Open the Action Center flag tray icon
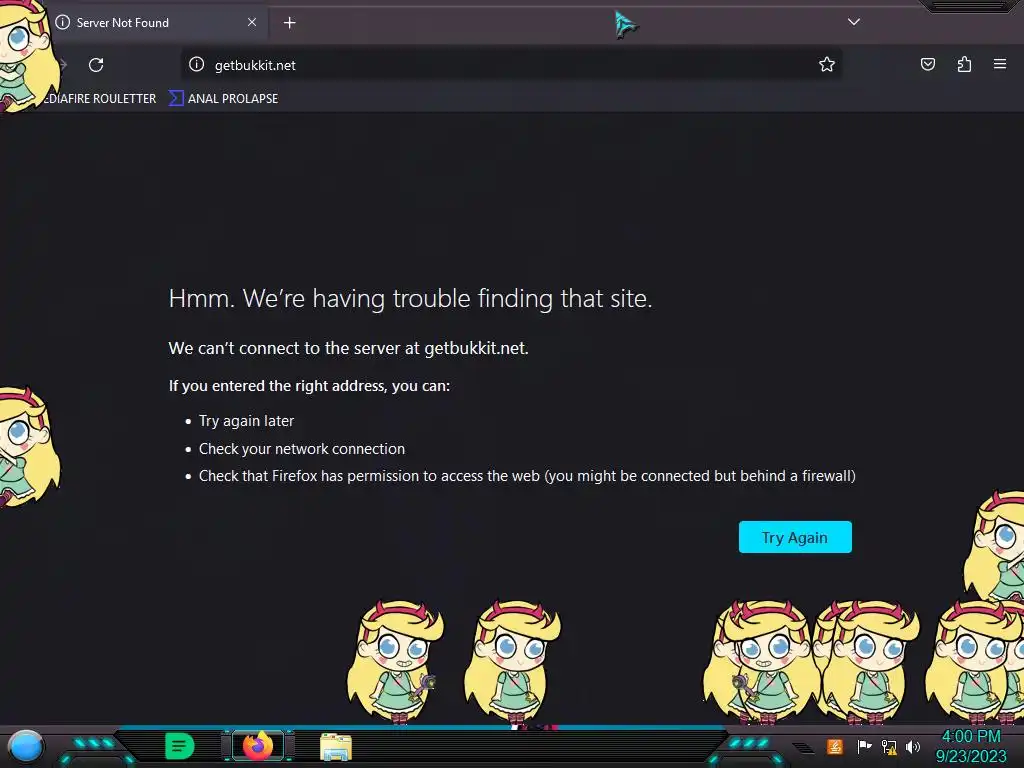The width and height of the screenshot is (1024, 768). coord(864,746)
